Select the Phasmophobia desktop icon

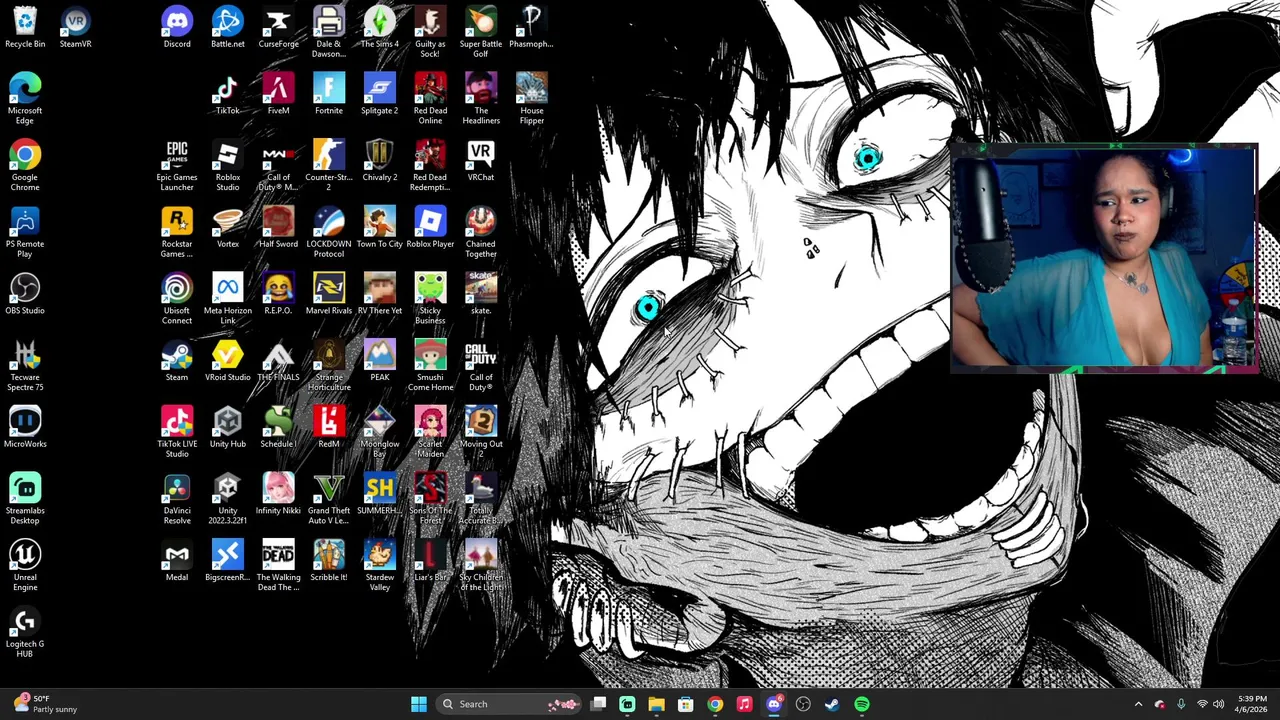(531, 27)
